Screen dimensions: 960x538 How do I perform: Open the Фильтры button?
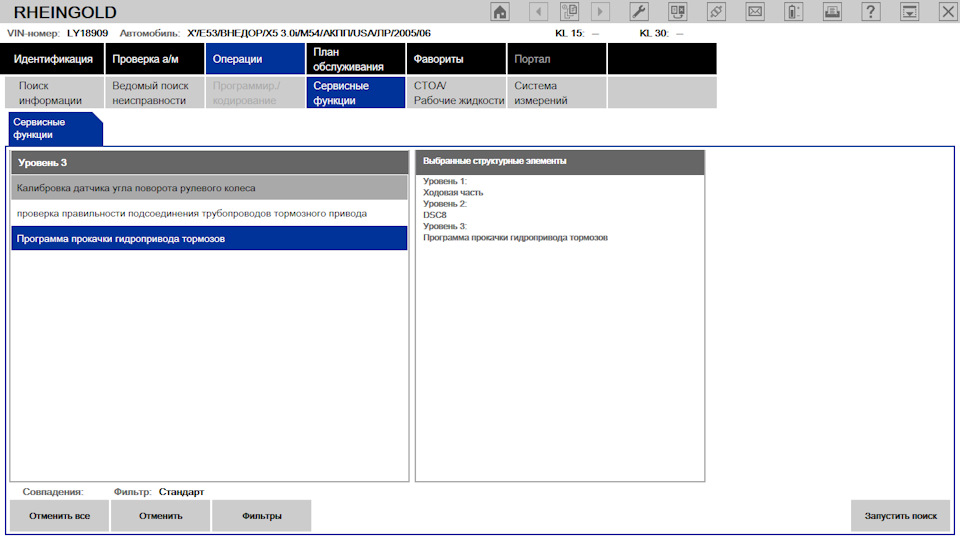click(261, 516)
